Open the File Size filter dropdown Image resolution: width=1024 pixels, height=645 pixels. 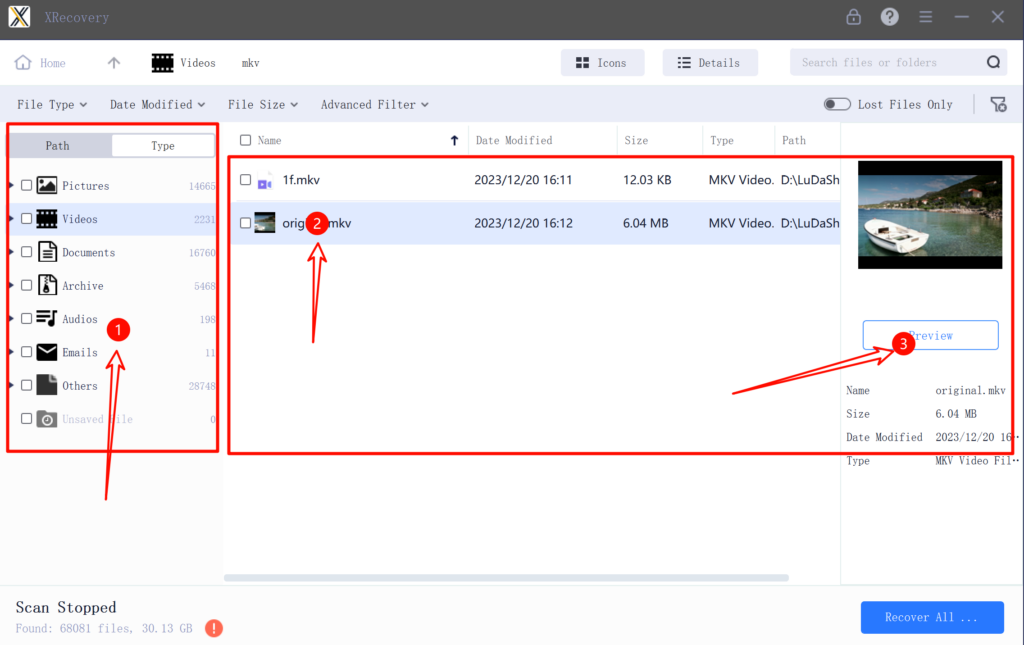263,104
